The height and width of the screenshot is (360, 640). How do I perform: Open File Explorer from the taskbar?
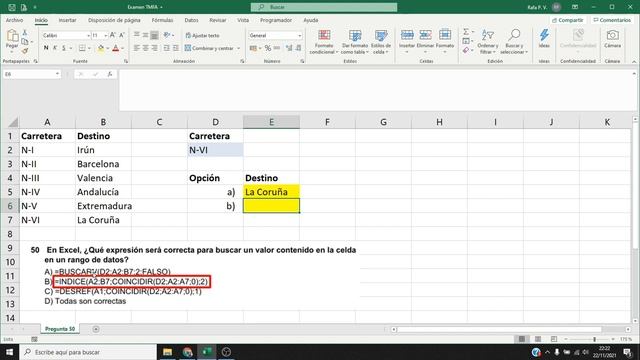167,352
